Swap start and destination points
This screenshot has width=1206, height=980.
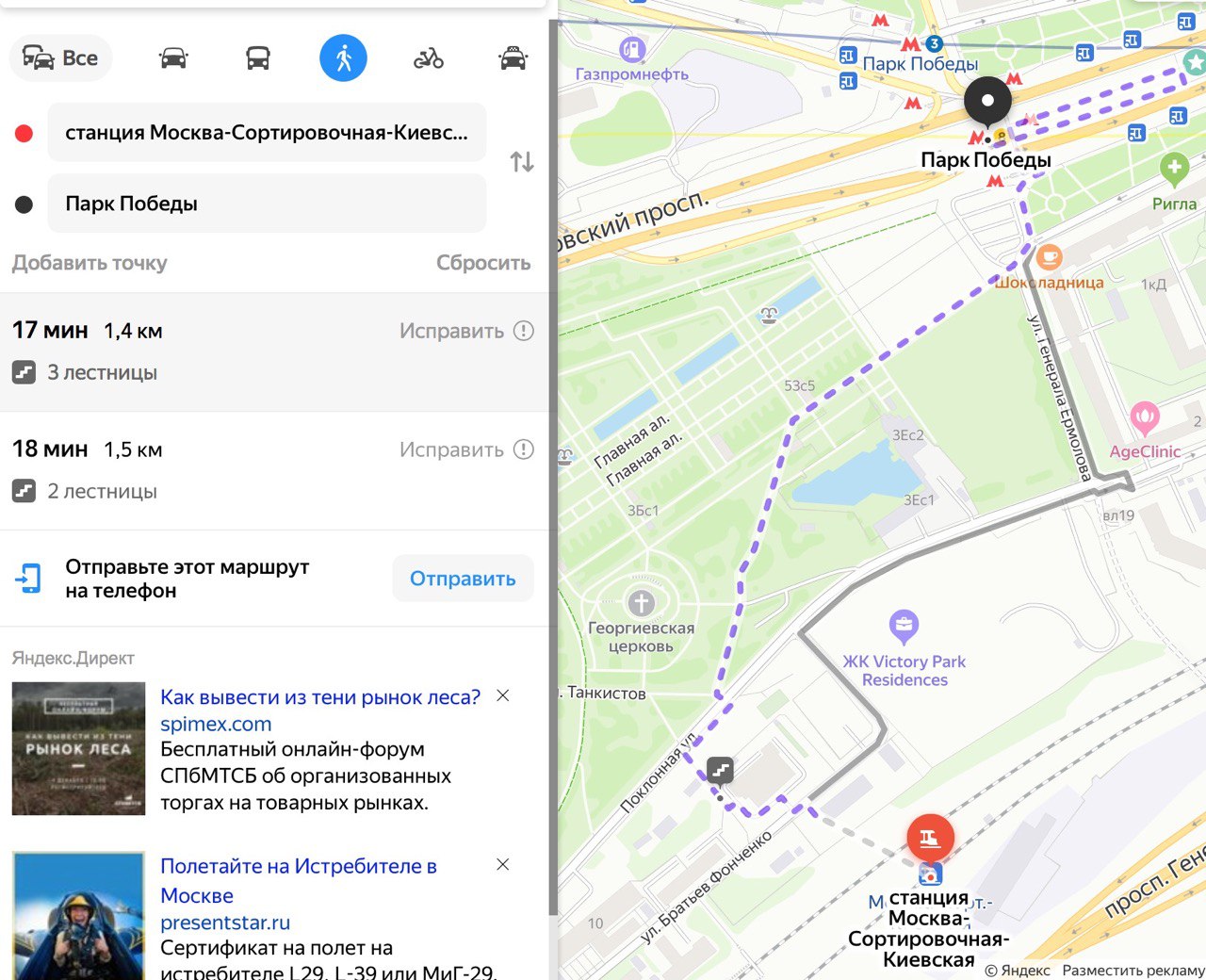coord(522,162)
